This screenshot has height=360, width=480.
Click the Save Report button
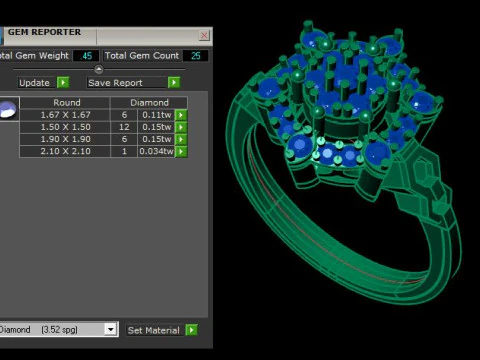point(127,83)
